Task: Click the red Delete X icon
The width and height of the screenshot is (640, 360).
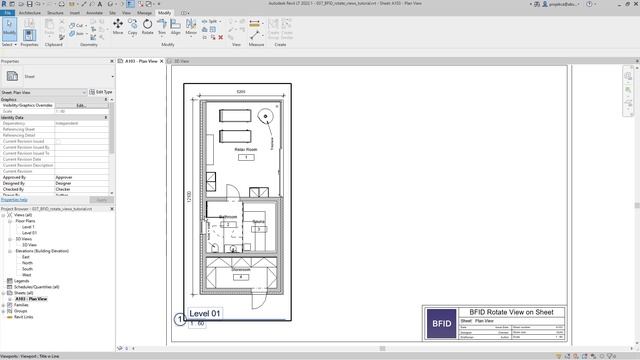Action: (x=220, y=37)
